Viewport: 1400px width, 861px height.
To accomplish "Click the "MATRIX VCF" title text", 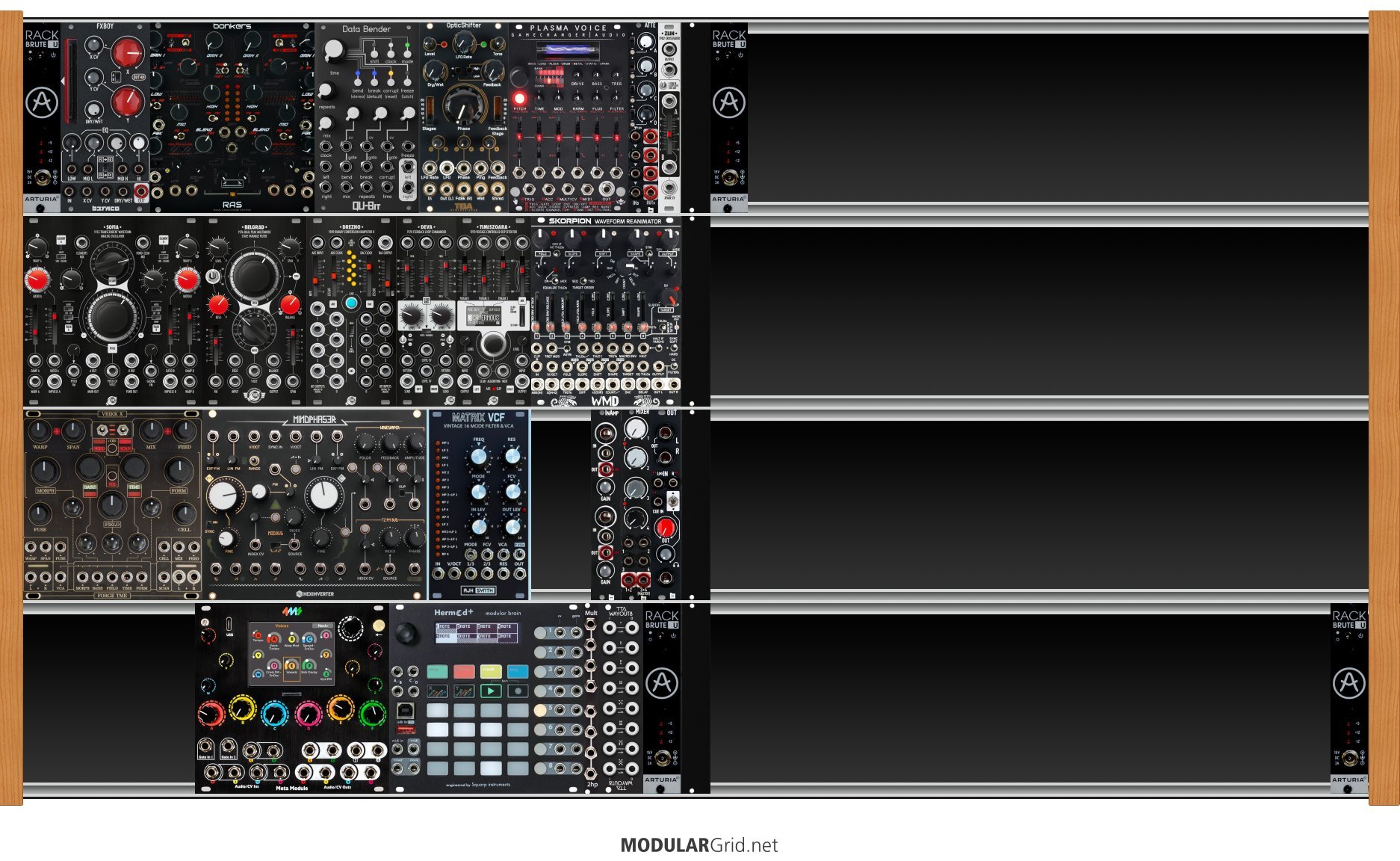I will pos(478,417).
